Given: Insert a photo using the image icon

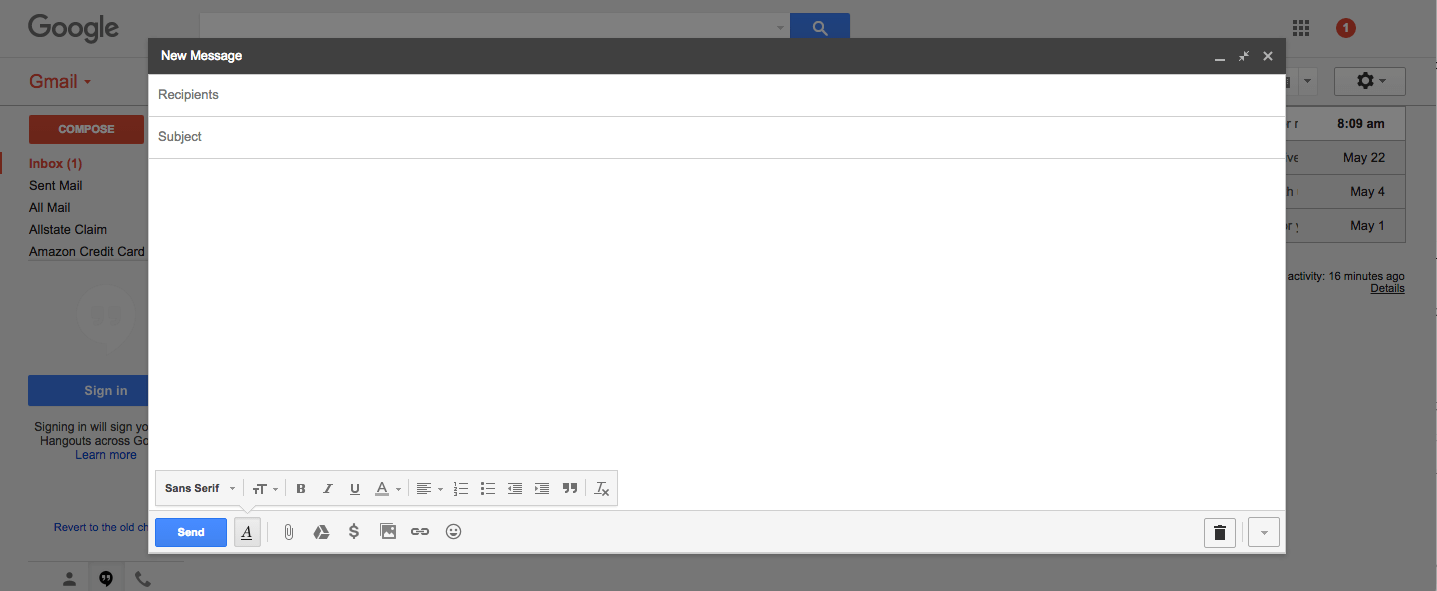Looking at the screenshot, I should pos(388,532).
